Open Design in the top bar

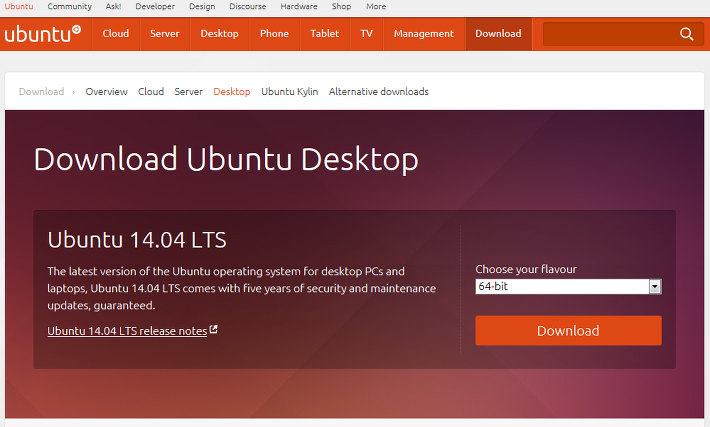click(x=202, y=7)
